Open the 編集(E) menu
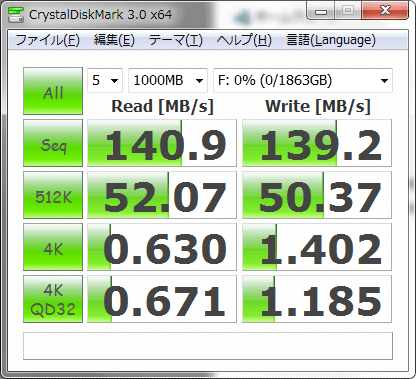 point(114,40)
